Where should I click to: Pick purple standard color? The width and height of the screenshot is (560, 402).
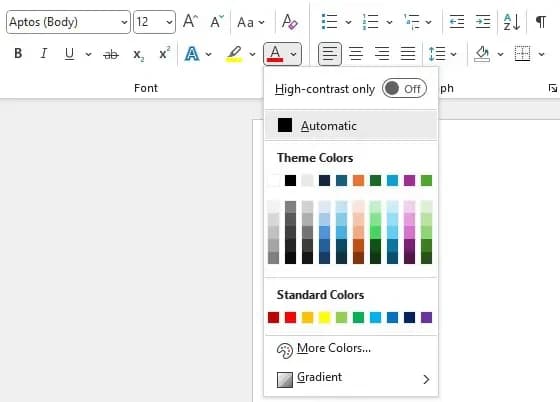point(426,317)
